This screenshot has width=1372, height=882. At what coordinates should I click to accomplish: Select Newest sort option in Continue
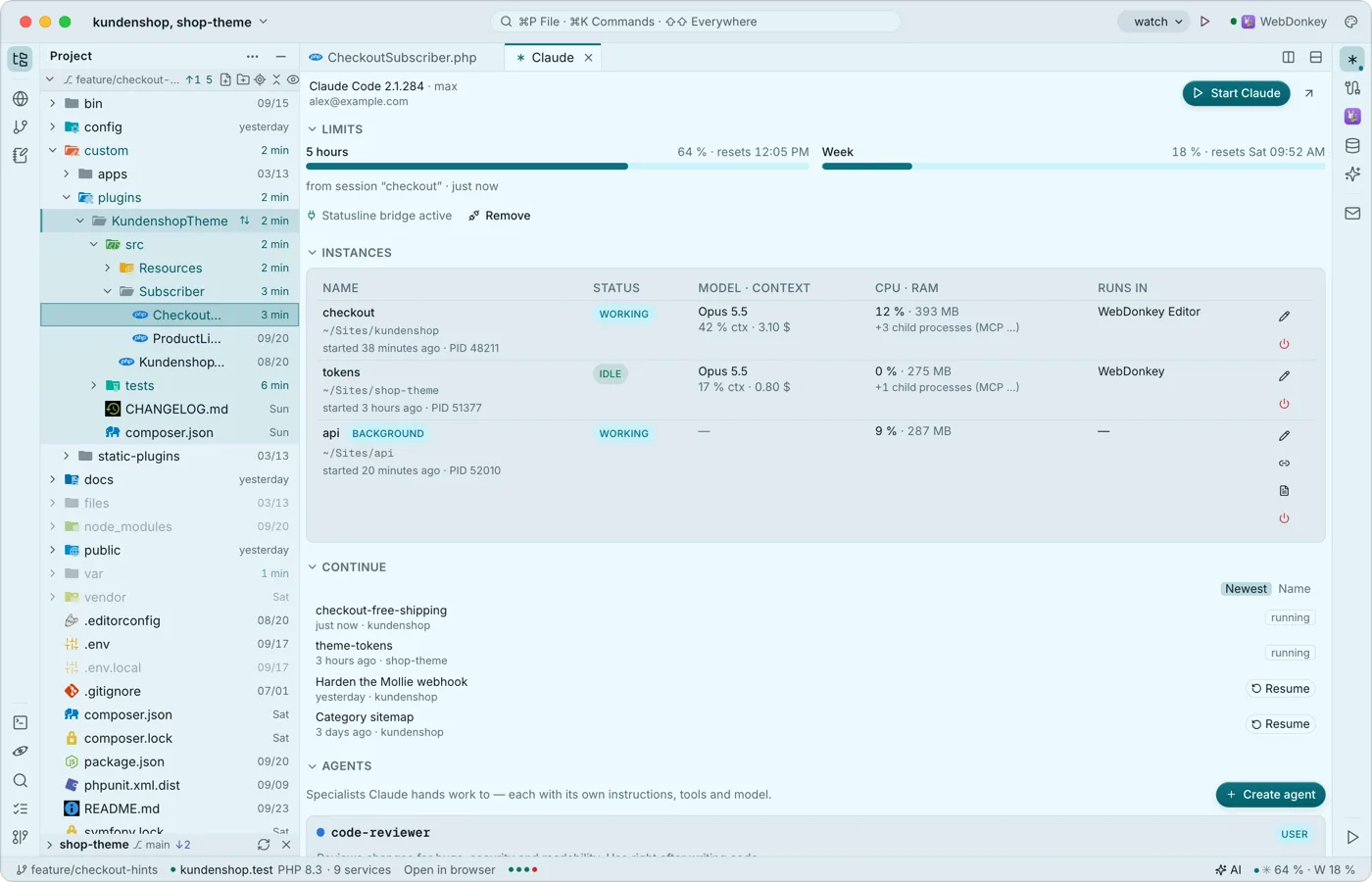coord(1246,589)
